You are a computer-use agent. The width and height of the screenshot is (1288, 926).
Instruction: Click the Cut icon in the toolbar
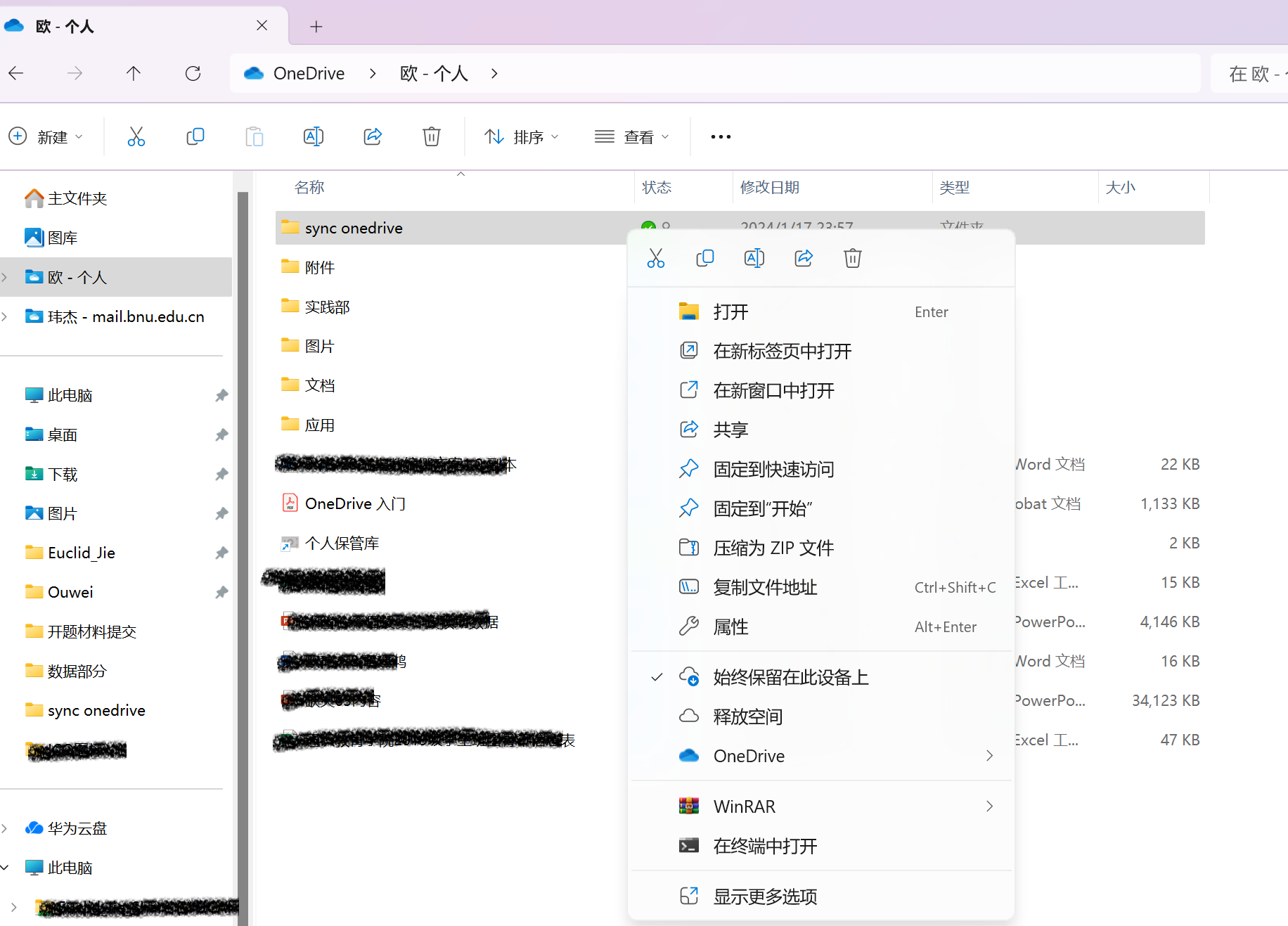pyautogui.click(x=136, y=136)
